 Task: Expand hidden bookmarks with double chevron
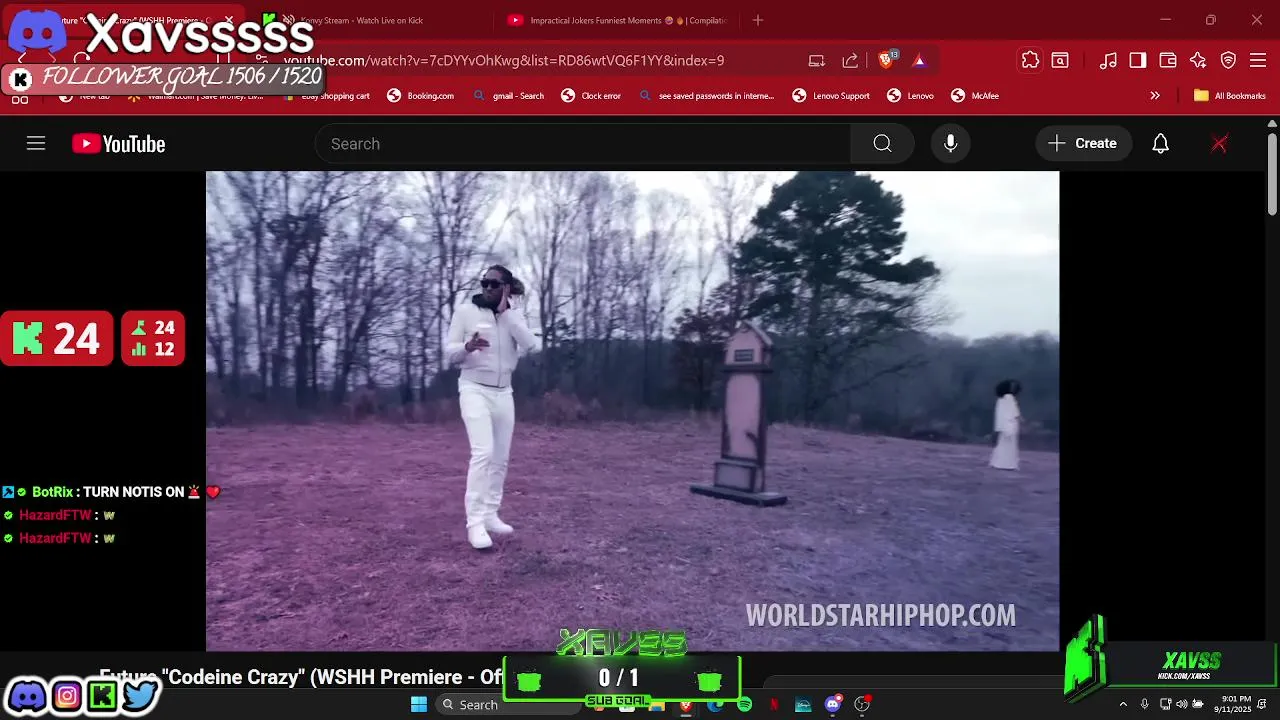[1155, 96]
